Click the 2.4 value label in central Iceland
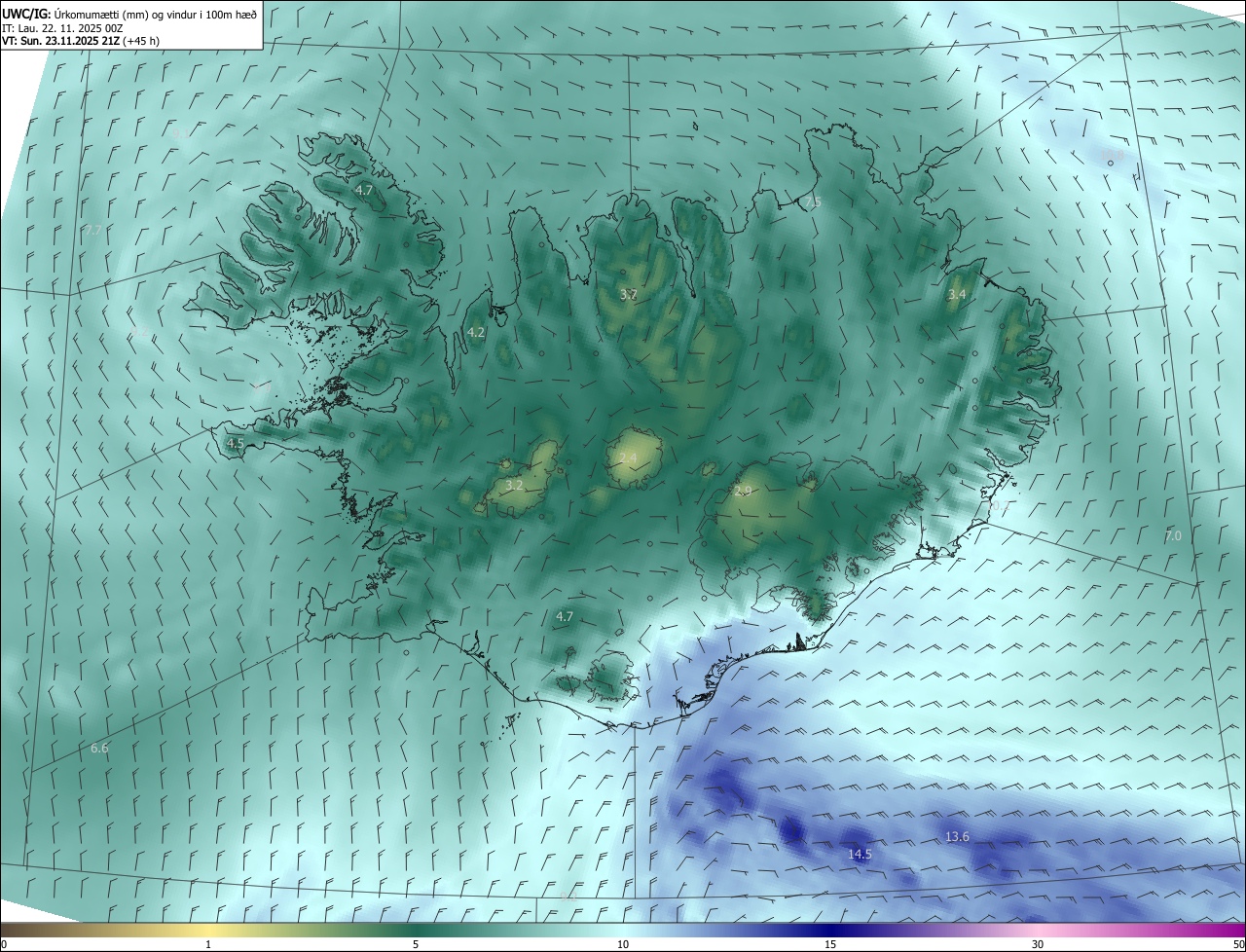The image size is (1246, 952). (628, 458)
